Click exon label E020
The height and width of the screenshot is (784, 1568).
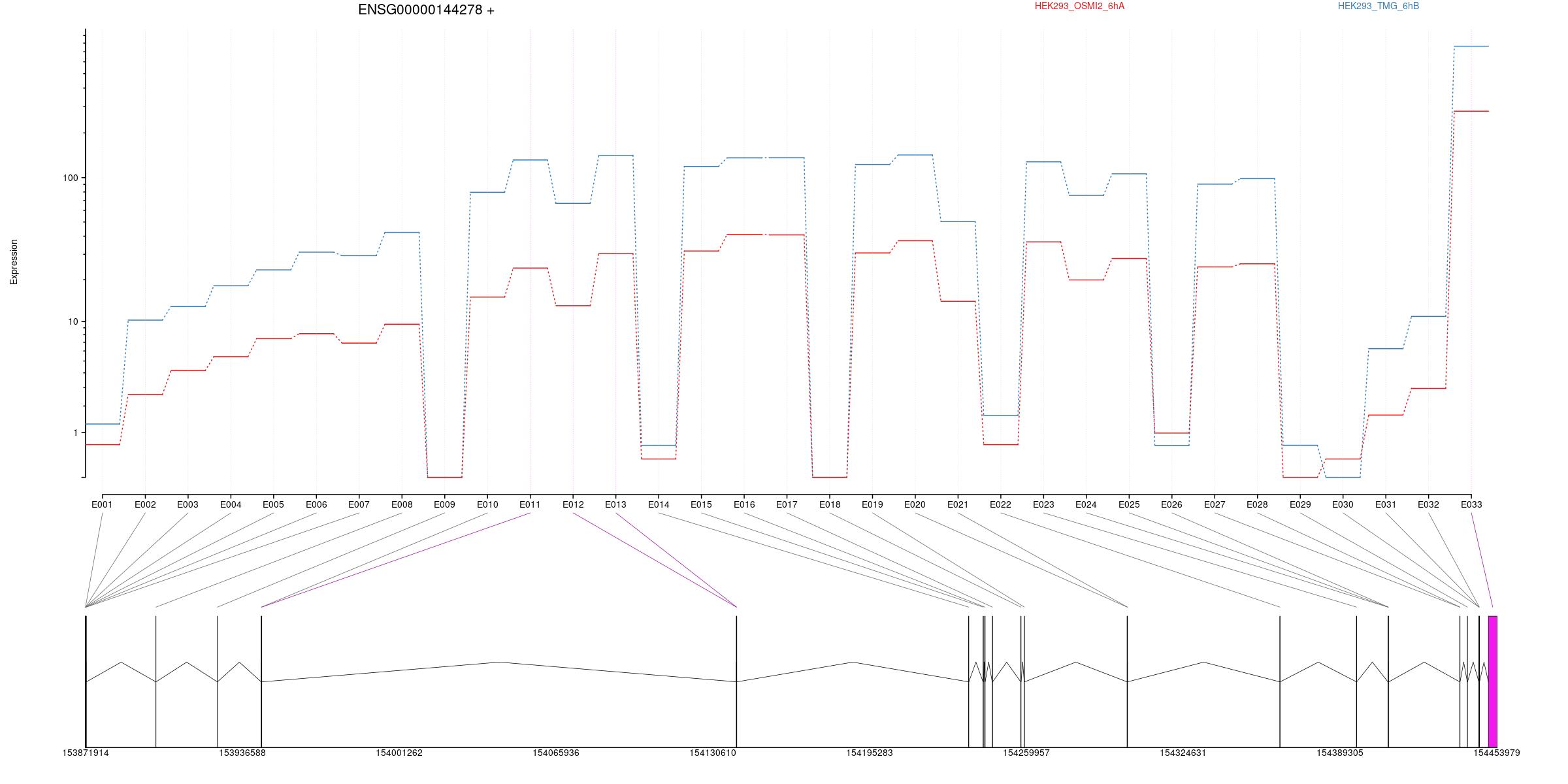pos(915,504)
